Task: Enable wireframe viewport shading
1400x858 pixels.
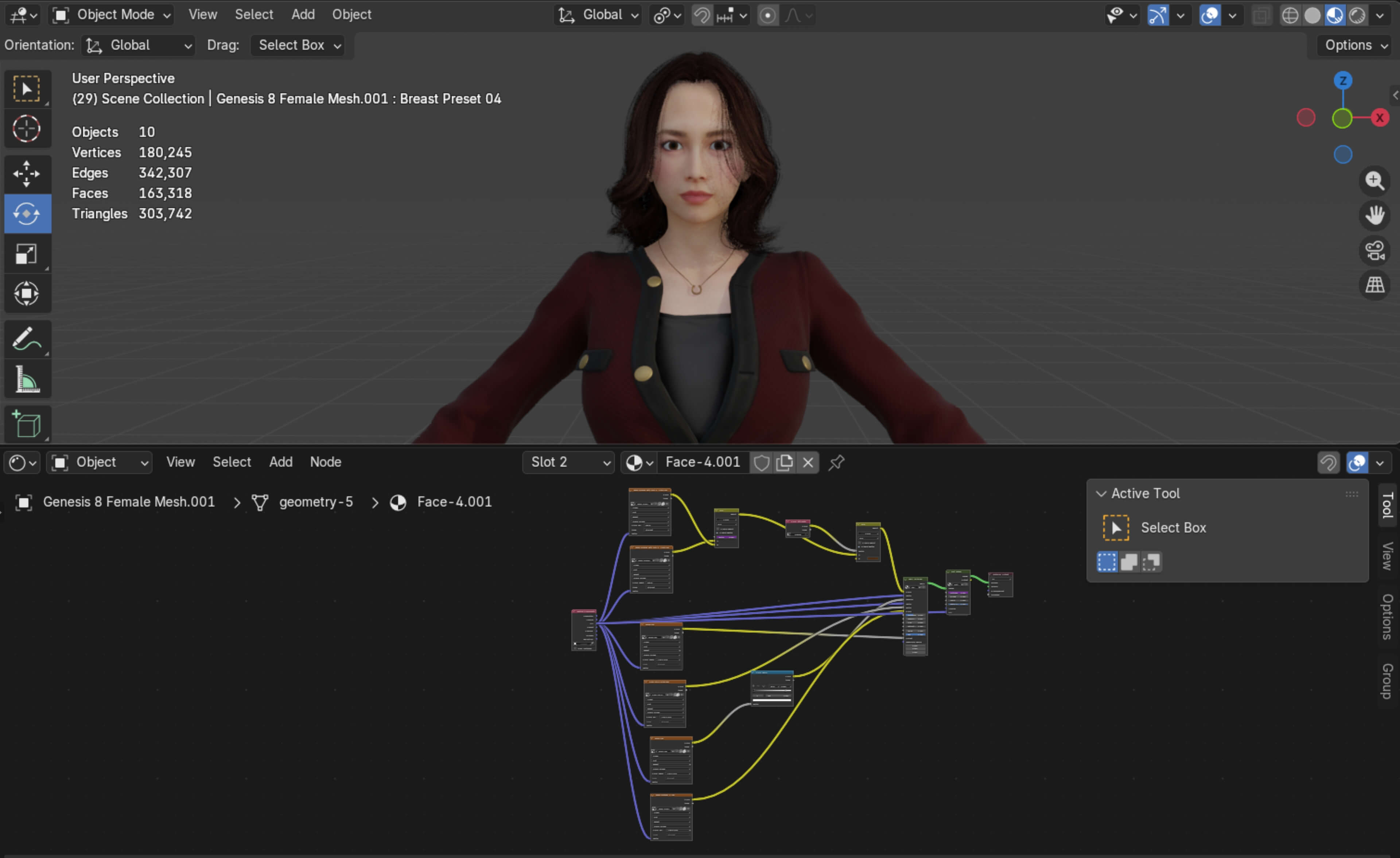Action: tap(1290, 15)
